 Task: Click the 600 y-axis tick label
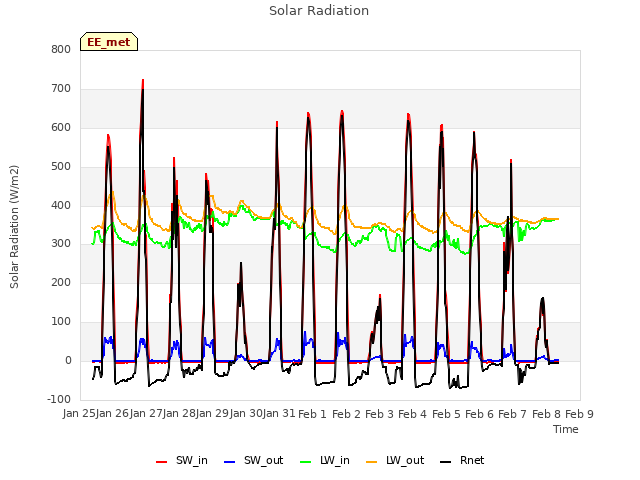pyautogui.click(x=61, y=127)
